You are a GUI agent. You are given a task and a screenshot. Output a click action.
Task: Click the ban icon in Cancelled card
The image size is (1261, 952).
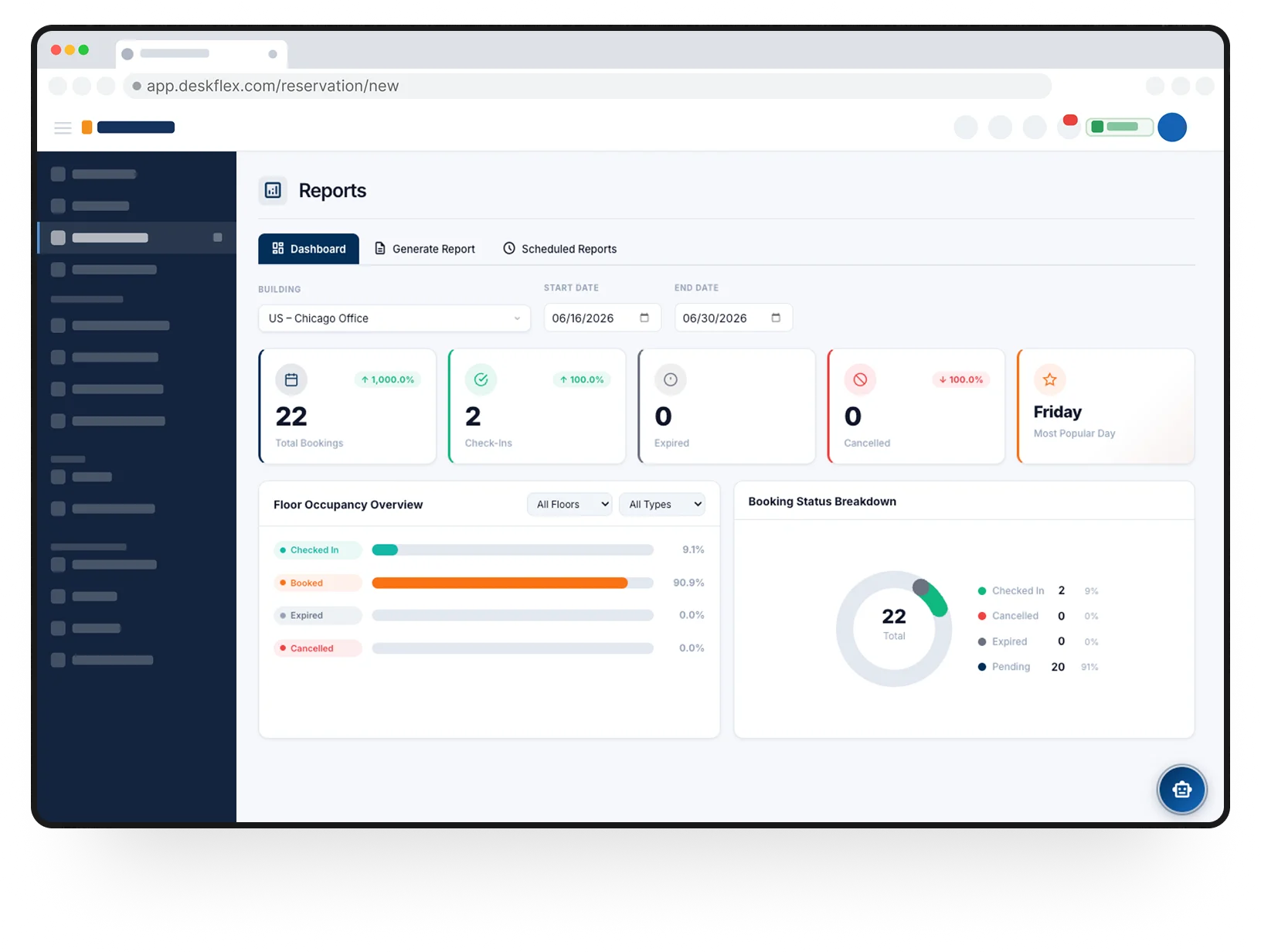(x=860, y=379)
